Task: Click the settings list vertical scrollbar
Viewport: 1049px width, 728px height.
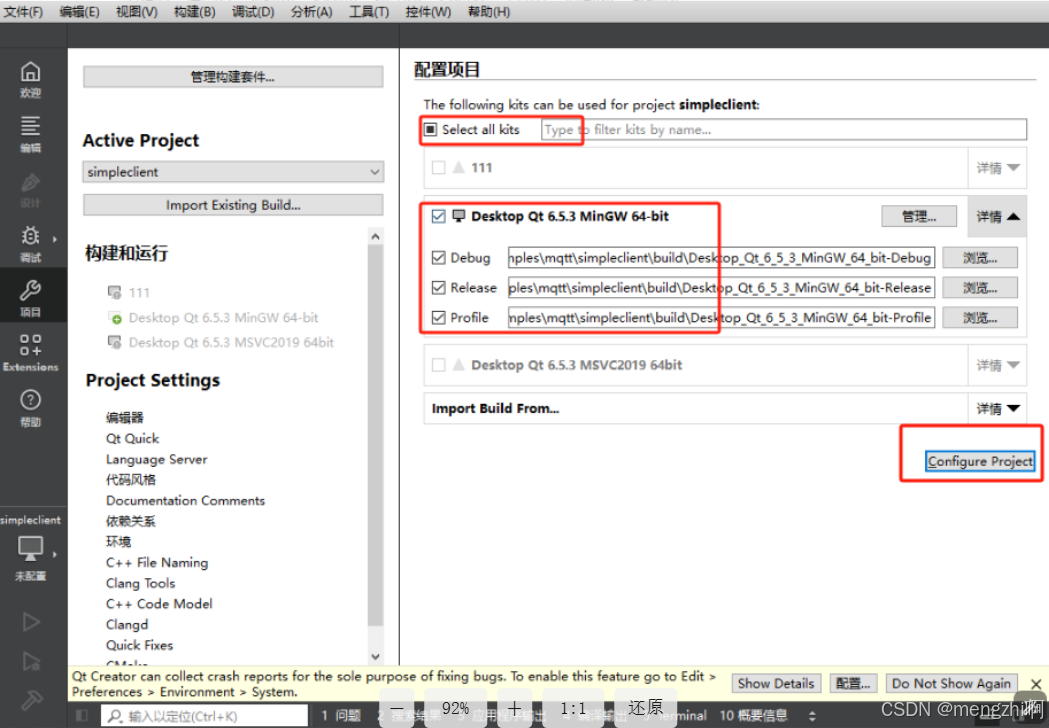Action: (x=375, y=435)
